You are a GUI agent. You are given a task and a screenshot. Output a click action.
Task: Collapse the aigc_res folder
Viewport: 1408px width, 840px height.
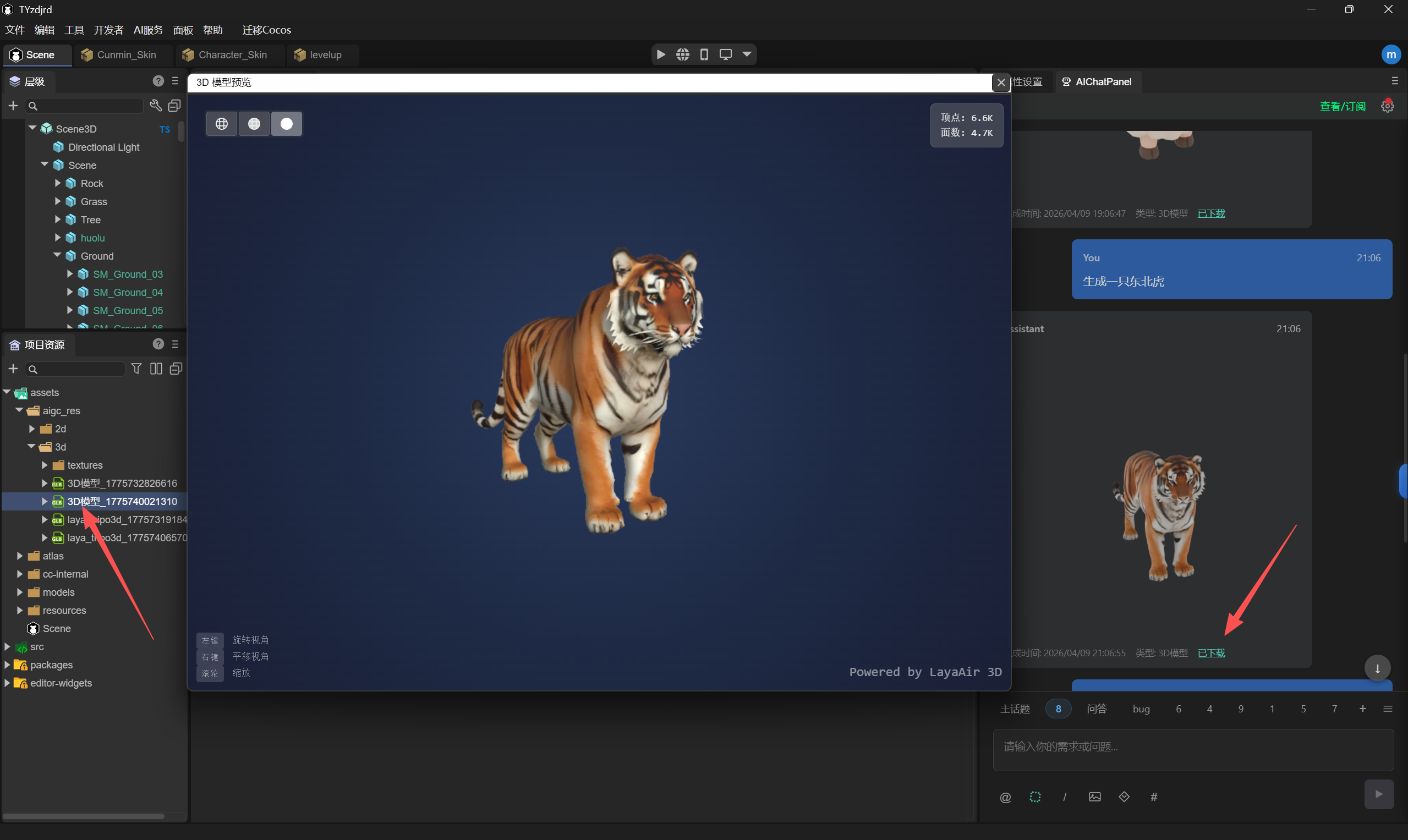[x=19, y=410]
